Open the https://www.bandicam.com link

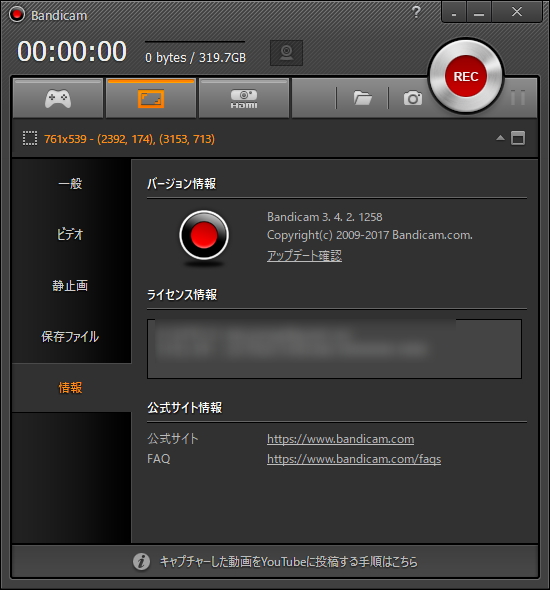[x=340, y=439]
